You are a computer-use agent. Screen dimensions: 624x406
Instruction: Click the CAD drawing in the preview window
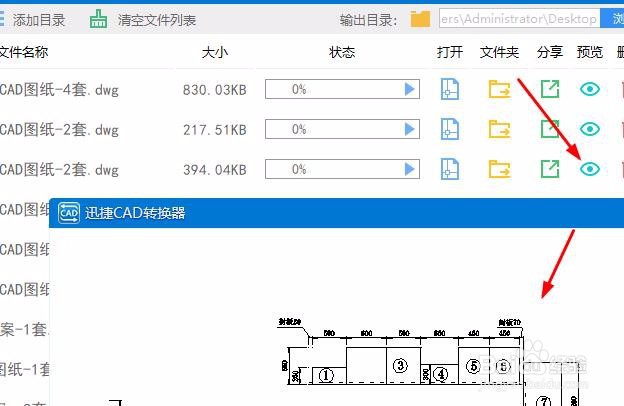(x=432, y=360)
